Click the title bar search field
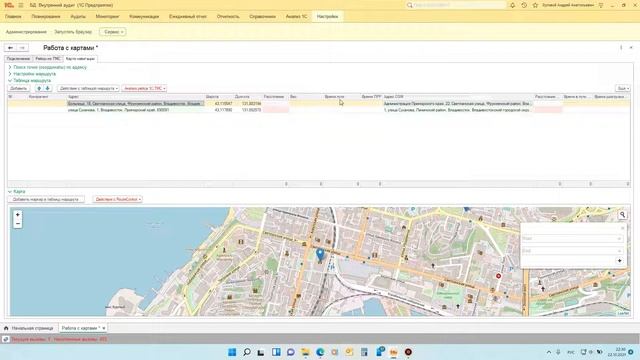Screen dimensions: 640x360 (456, 5)
